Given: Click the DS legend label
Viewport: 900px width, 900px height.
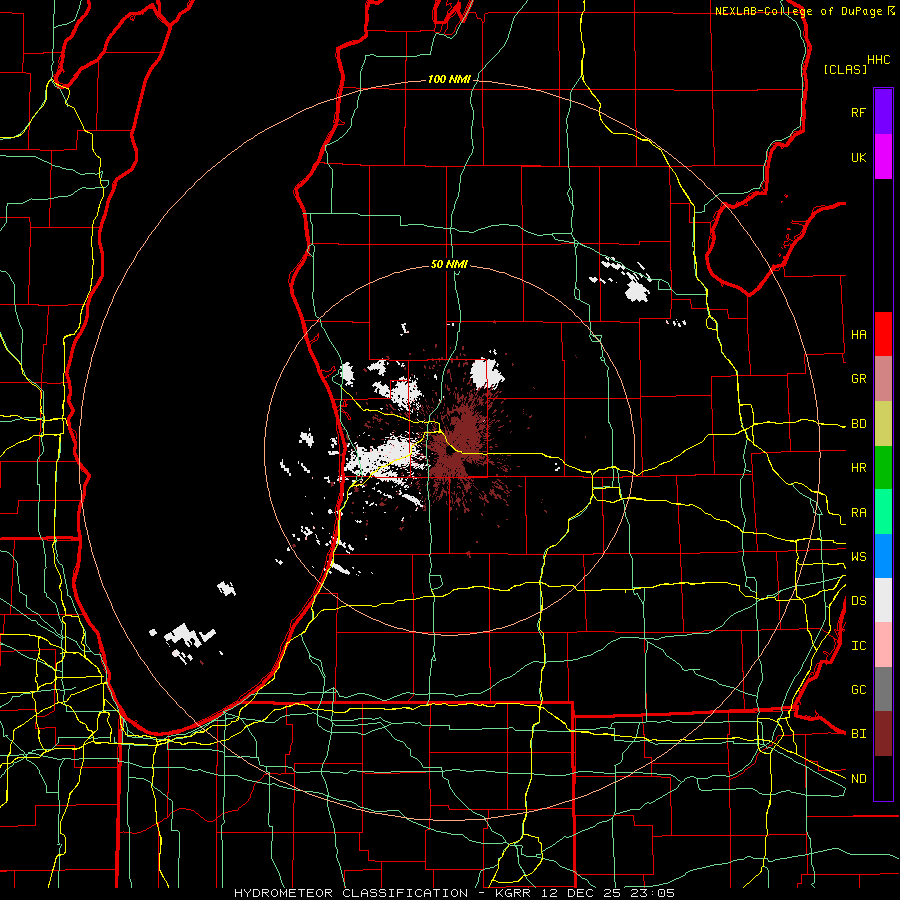Looking at the screenshot, I should click(858, 601).
